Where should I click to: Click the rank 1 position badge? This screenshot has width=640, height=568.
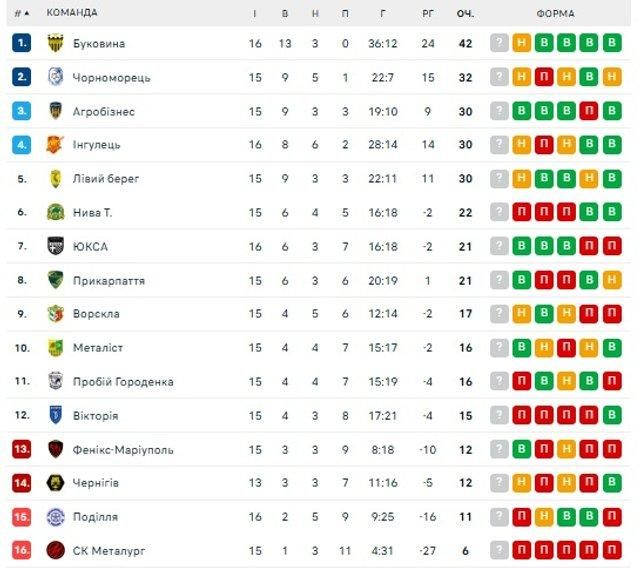(x=22, y=43)
